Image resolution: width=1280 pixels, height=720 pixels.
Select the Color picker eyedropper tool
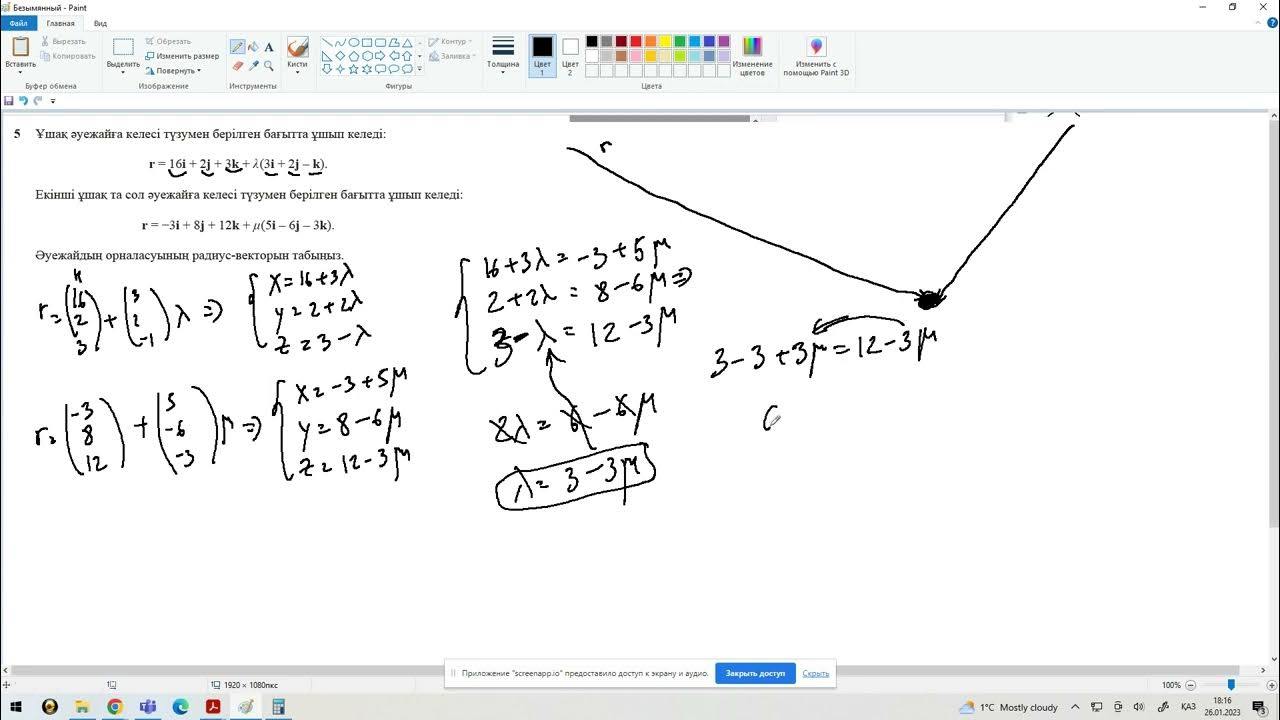pos(253,66)
